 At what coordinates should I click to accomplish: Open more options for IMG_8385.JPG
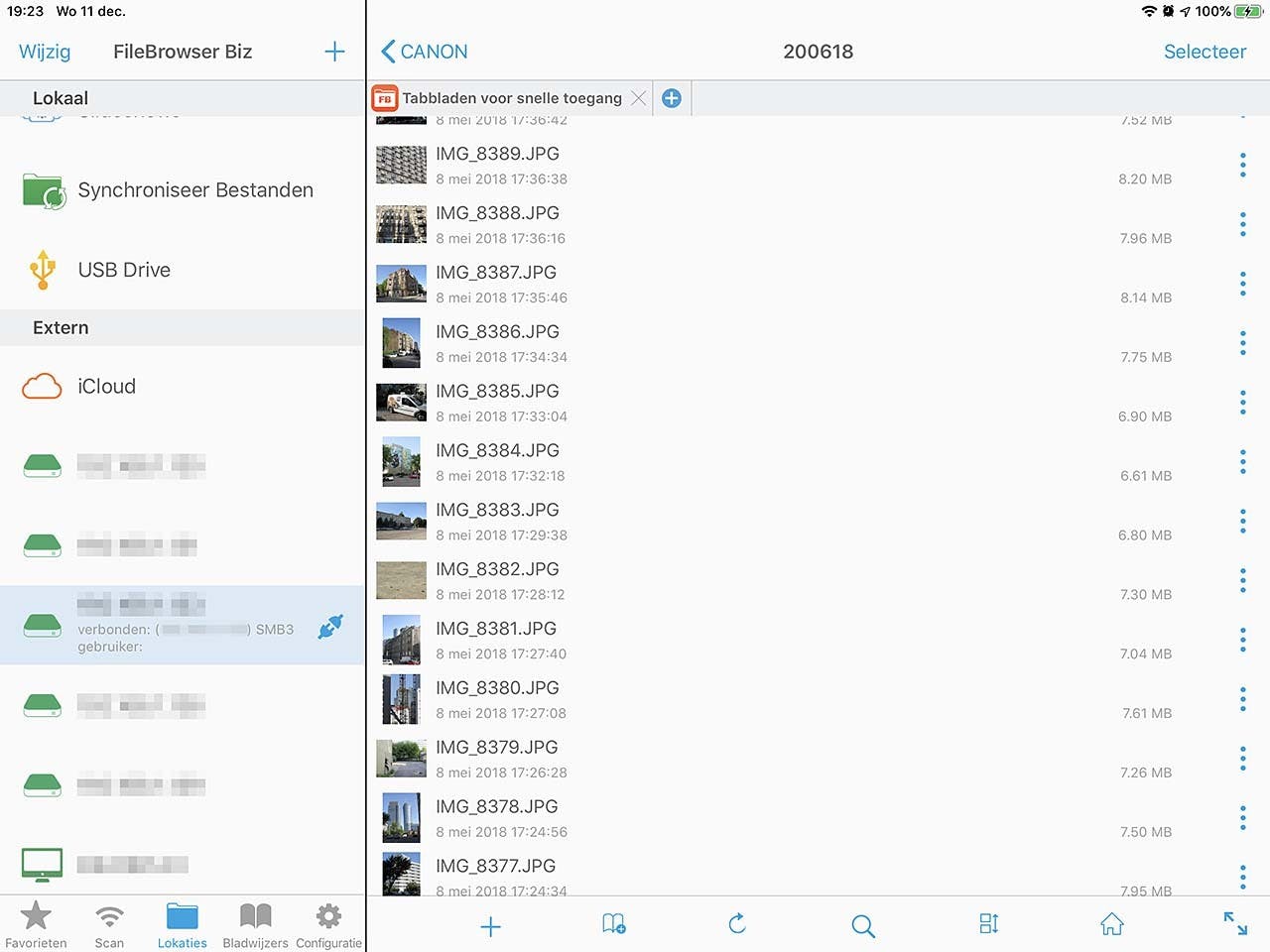point(1242,403)
